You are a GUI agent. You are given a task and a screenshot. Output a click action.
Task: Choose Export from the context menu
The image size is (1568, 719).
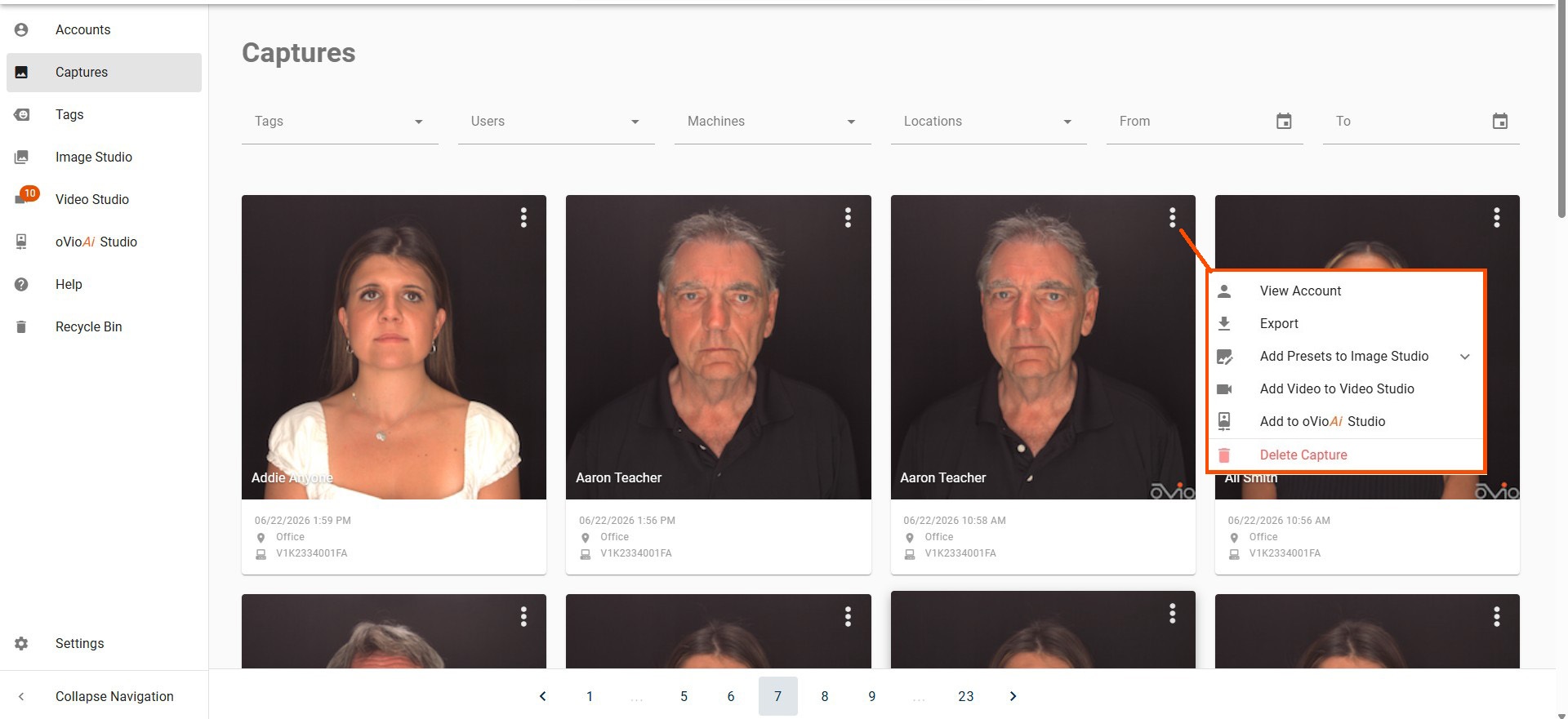point(1346,323)
